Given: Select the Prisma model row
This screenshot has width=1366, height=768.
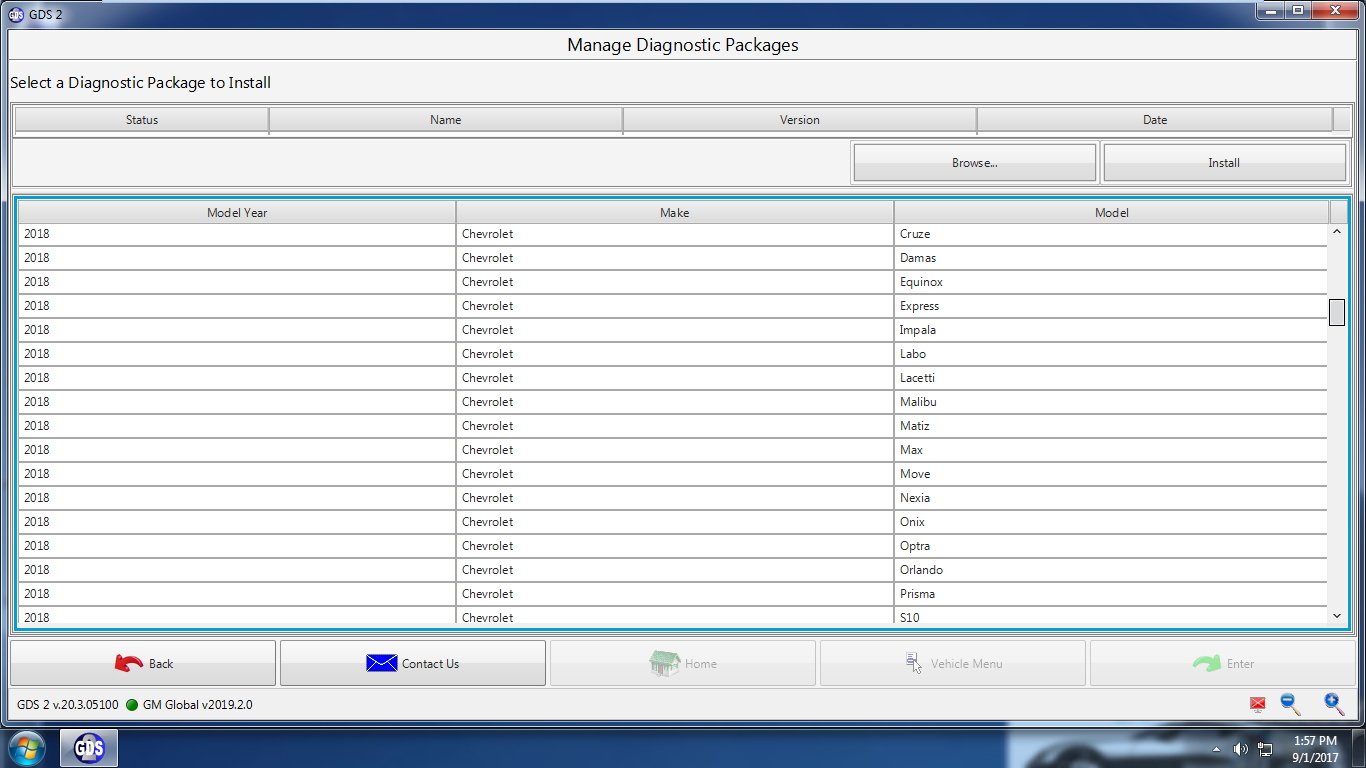Looking at the screenshot, I should coord(673,594).
